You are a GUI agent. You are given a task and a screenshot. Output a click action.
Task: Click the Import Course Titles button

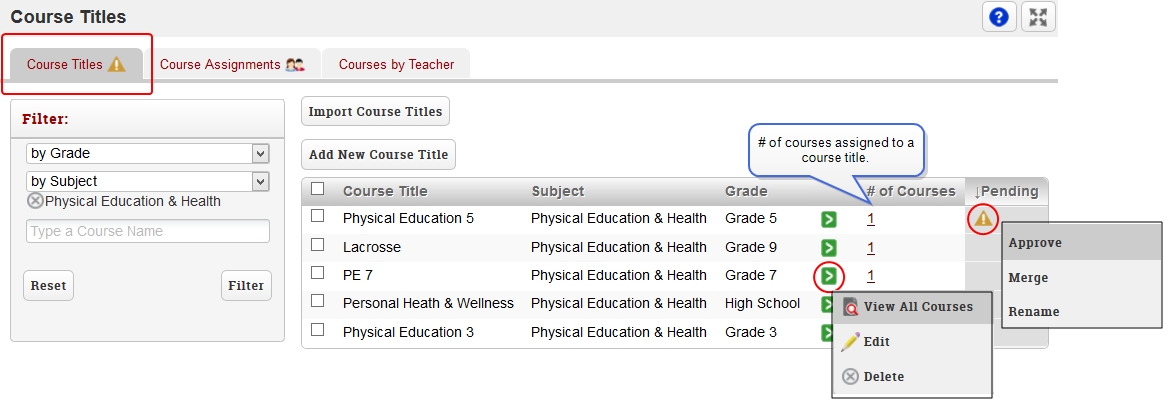pyautogui.click(x=375, y=111)
